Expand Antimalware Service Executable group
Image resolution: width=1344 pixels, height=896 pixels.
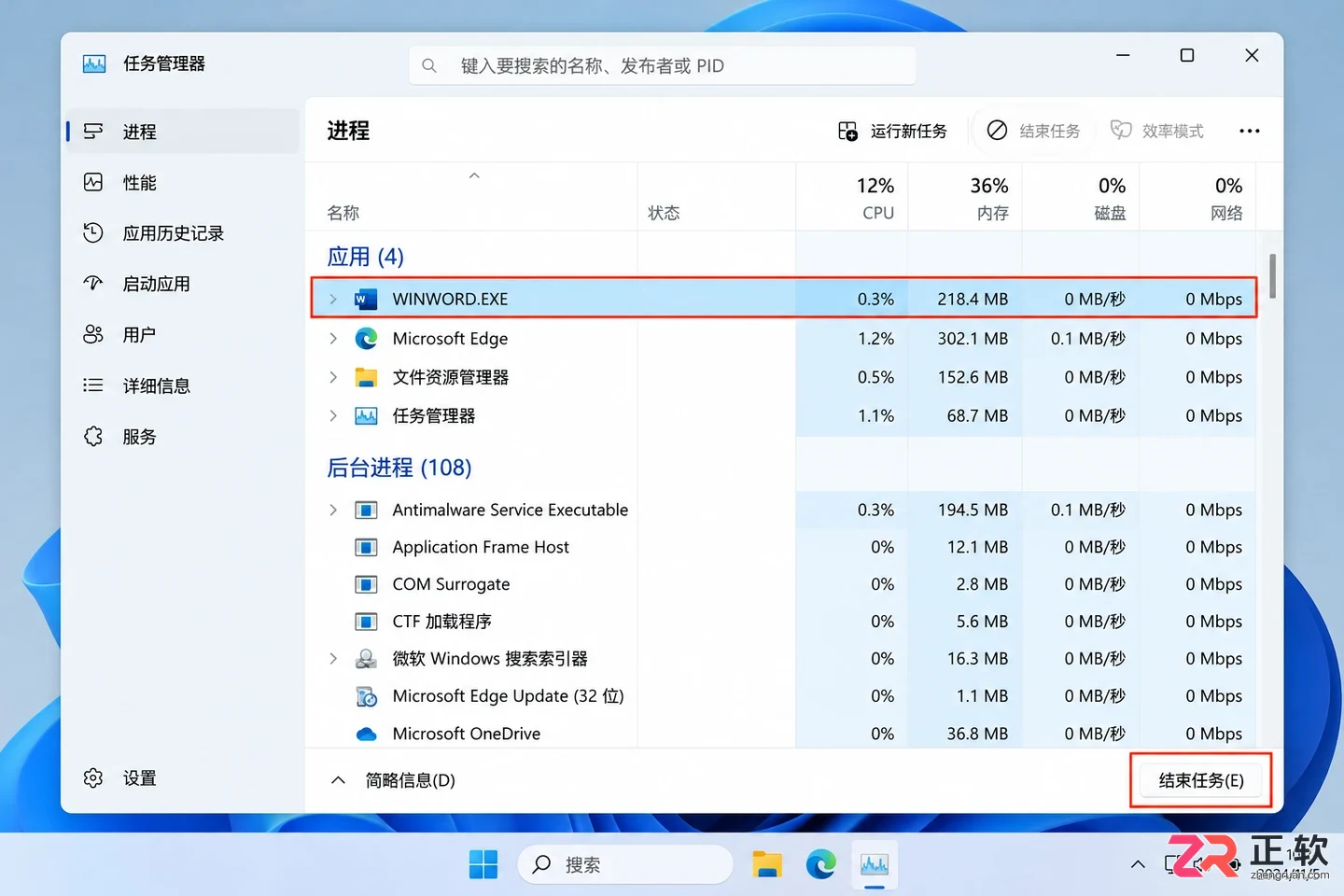click(x=333, y=510)
